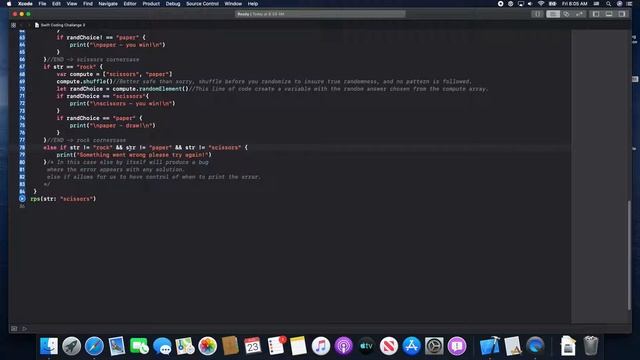Screen dimensions: 640x360
Task: Open Music from the Dock
Action: tap(321, 346)
